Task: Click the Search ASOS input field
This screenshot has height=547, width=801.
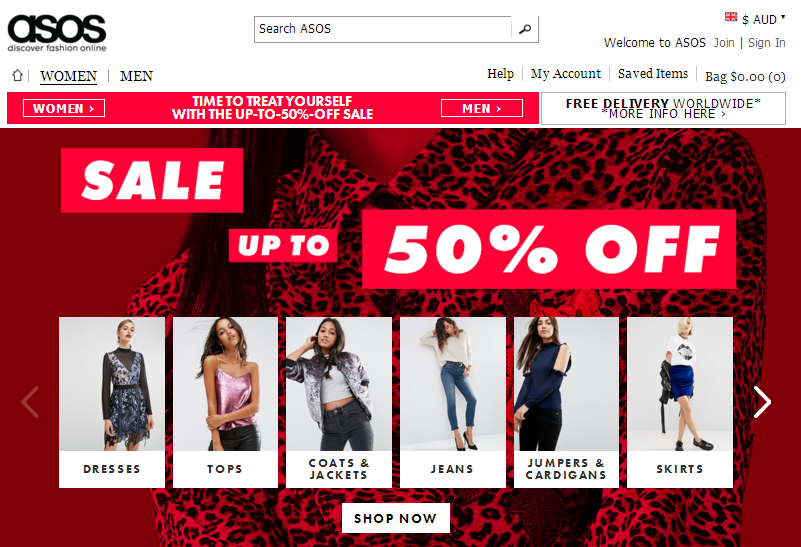Action: click(383, 29)
